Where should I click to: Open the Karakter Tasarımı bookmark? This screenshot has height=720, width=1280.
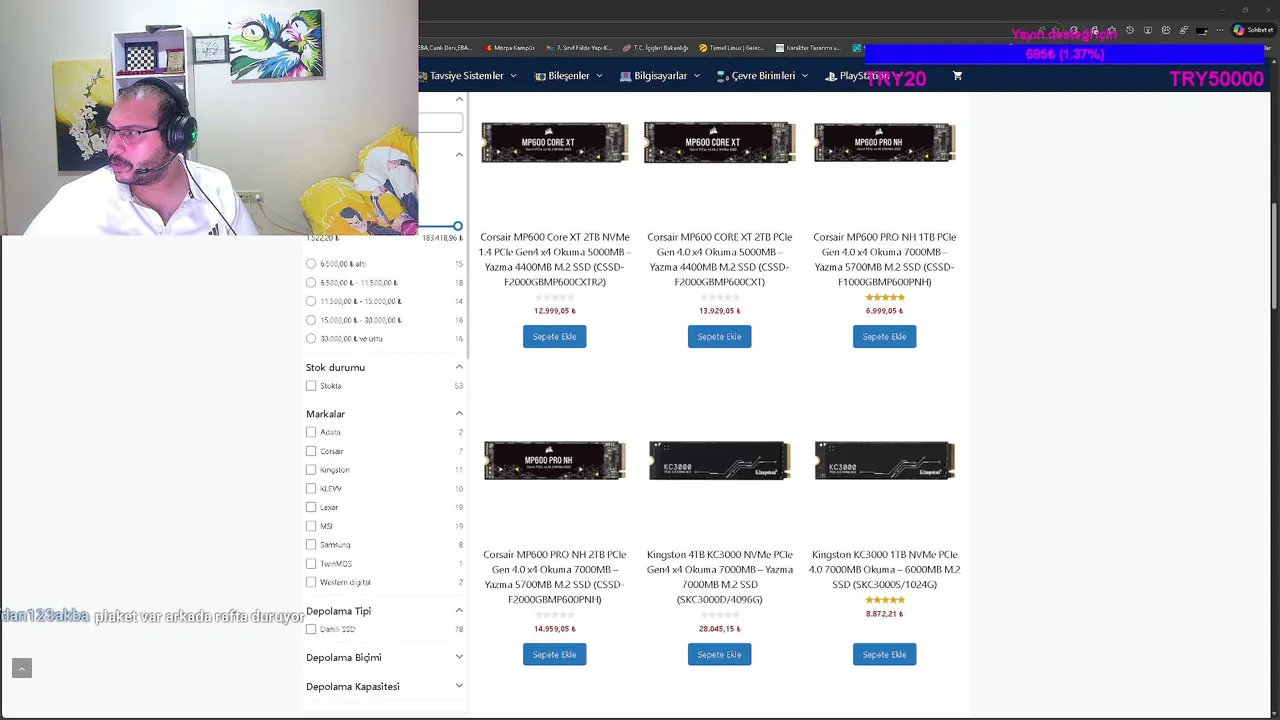808,48
